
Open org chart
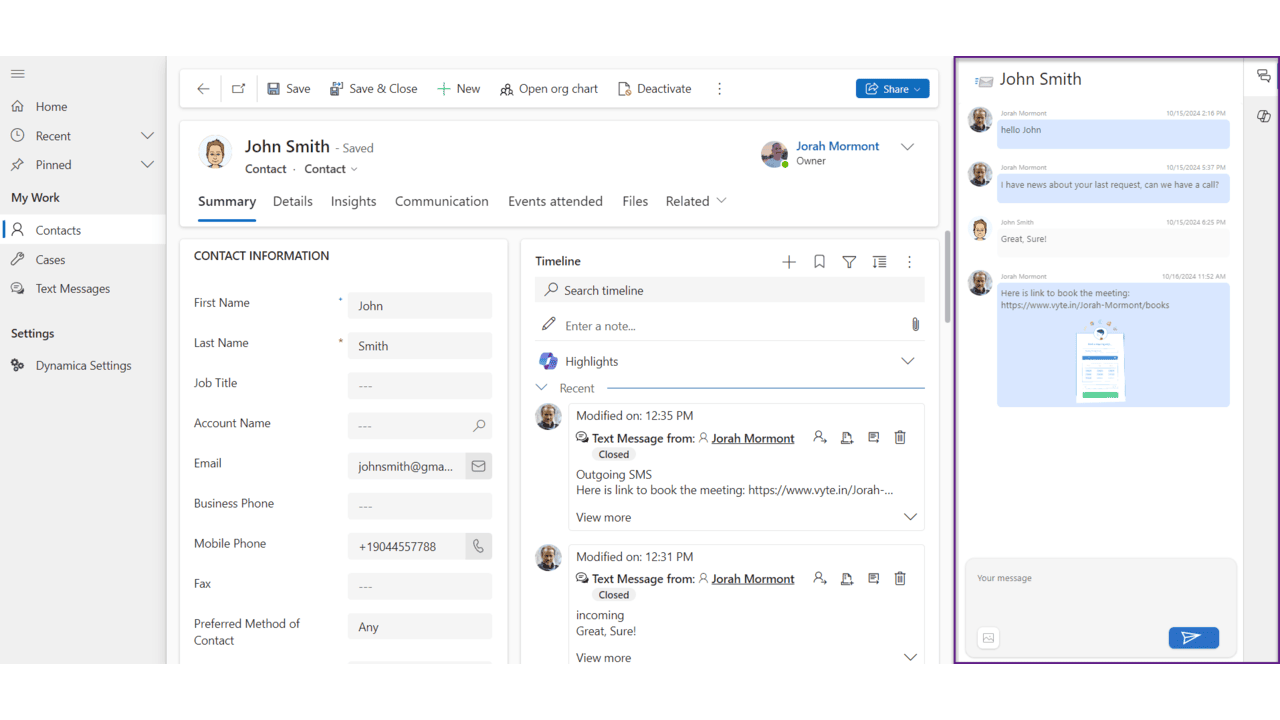click(x=549, y=89)
